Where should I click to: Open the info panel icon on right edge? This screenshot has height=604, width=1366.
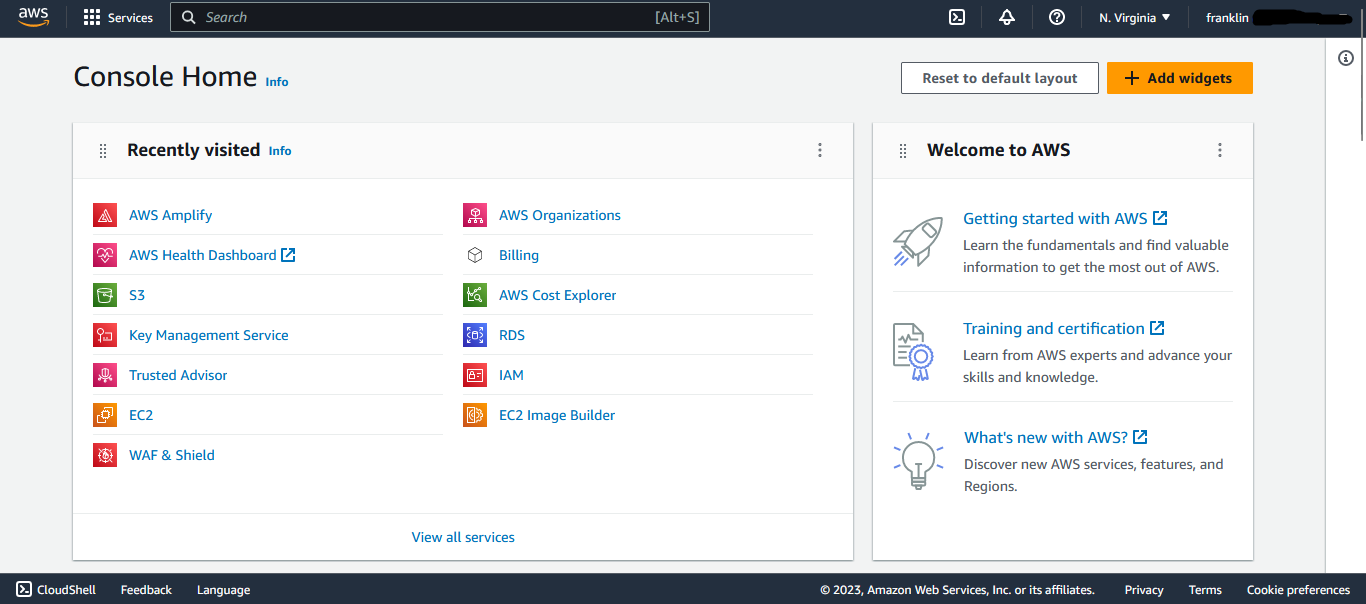click(x=1346, y=58)
